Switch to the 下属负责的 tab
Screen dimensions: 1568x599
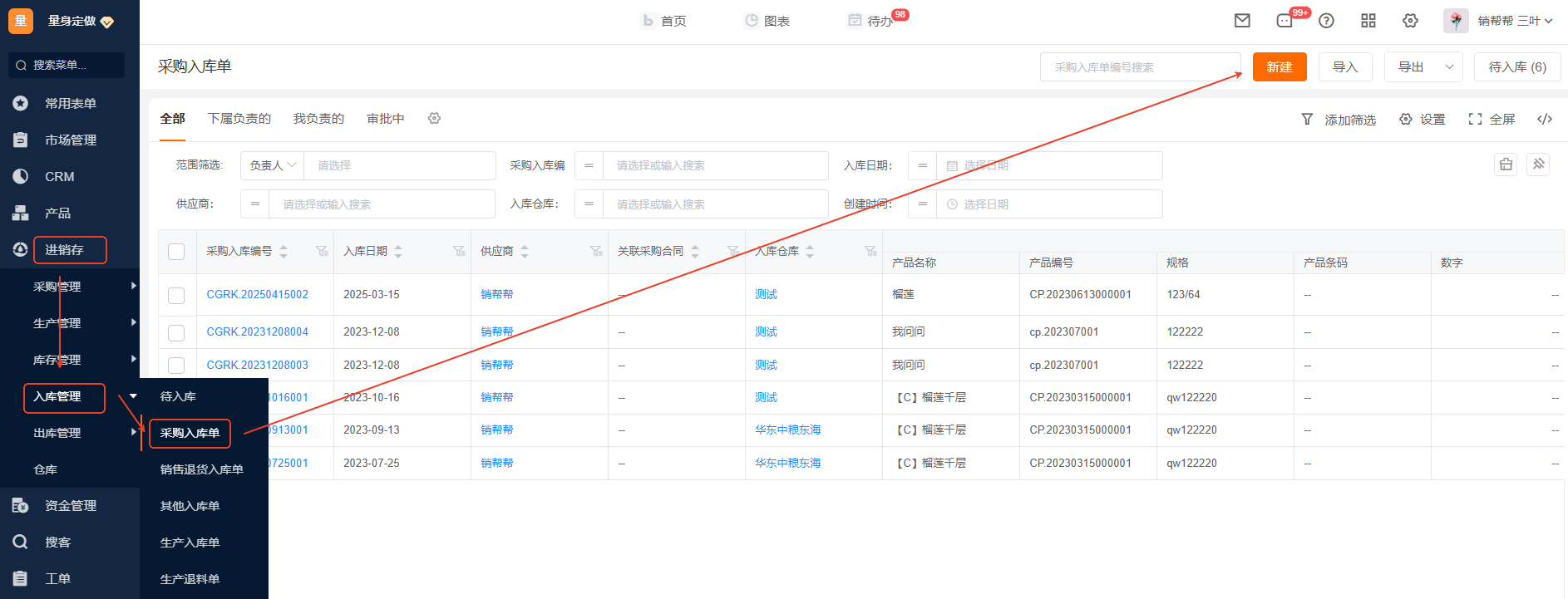(x=239, y=119)
